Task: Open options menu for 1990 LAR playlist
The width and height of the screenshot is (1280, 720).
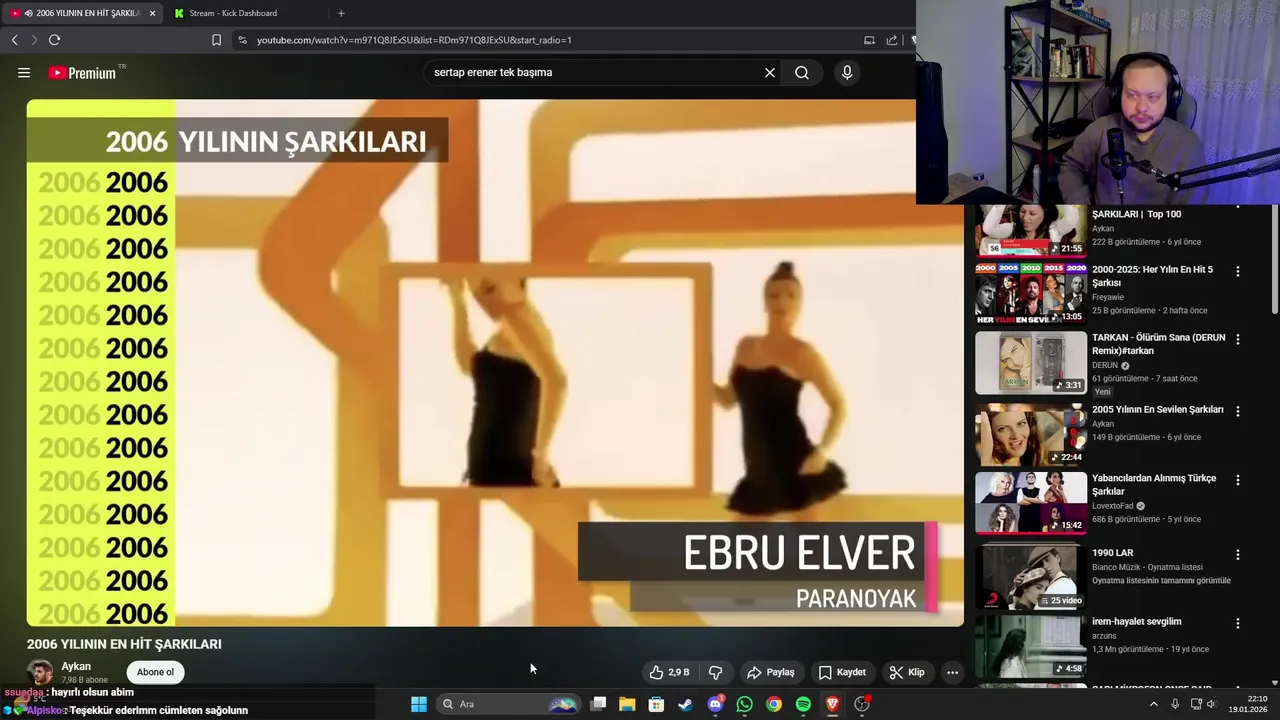Action: click(x=1238, y=554)
